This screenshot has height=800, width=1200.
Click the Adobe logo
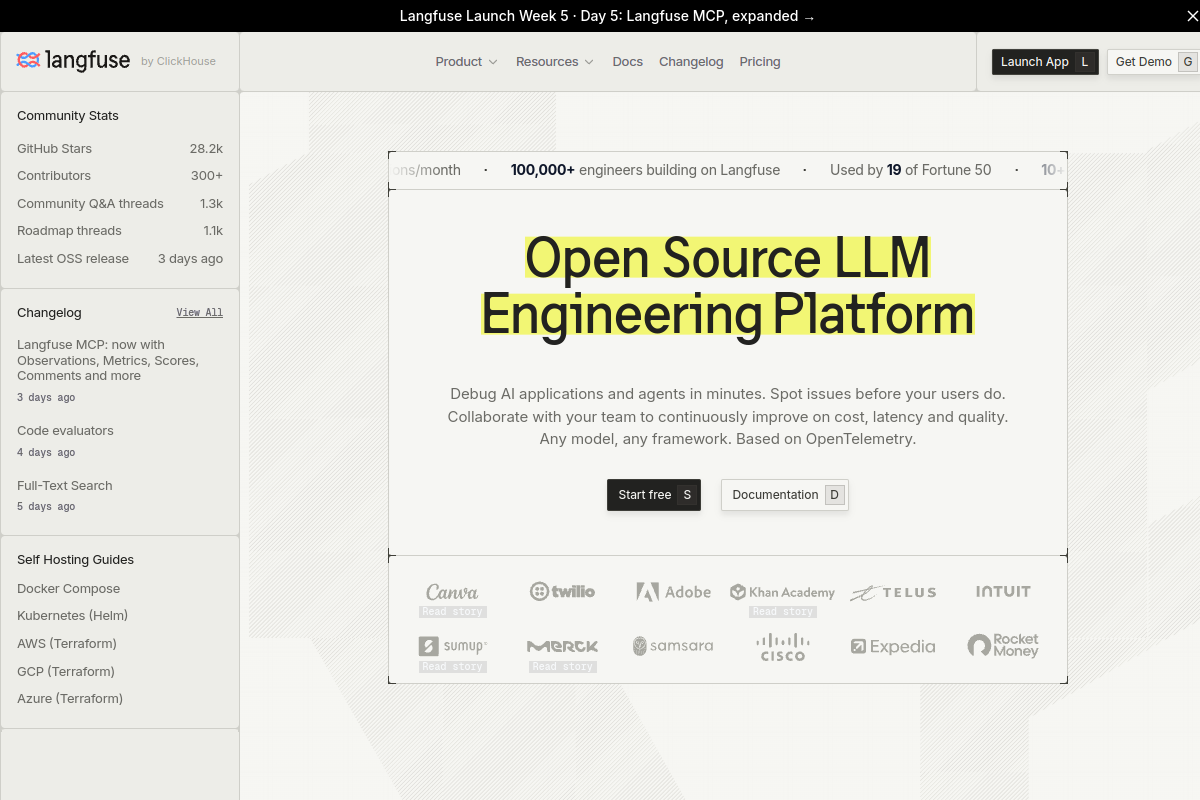click(673, 592)
